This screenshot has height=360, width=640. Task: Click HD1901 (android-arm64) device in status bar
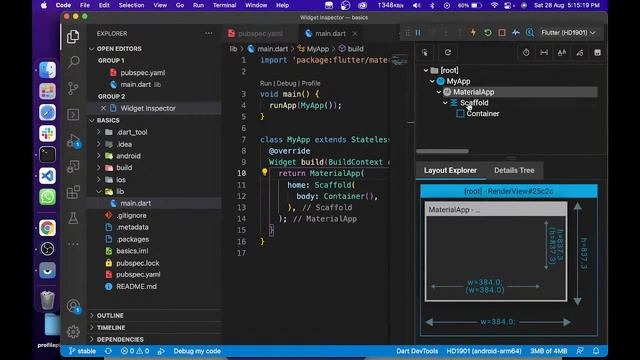pyautogui.click(x=484, y=351)
